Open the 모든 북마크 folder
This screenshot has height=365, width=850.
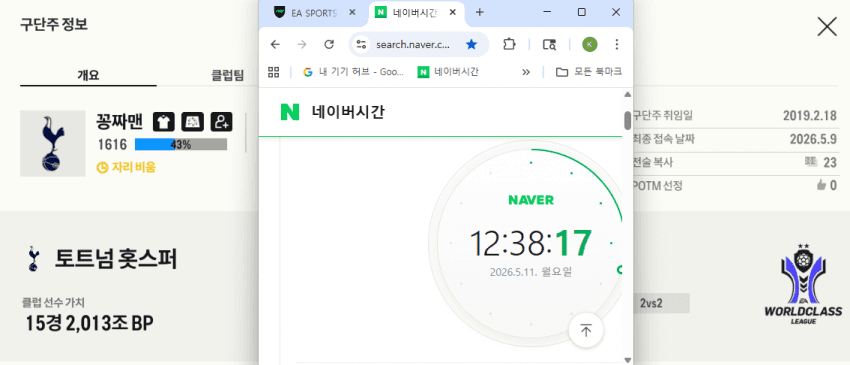(589, 72)
